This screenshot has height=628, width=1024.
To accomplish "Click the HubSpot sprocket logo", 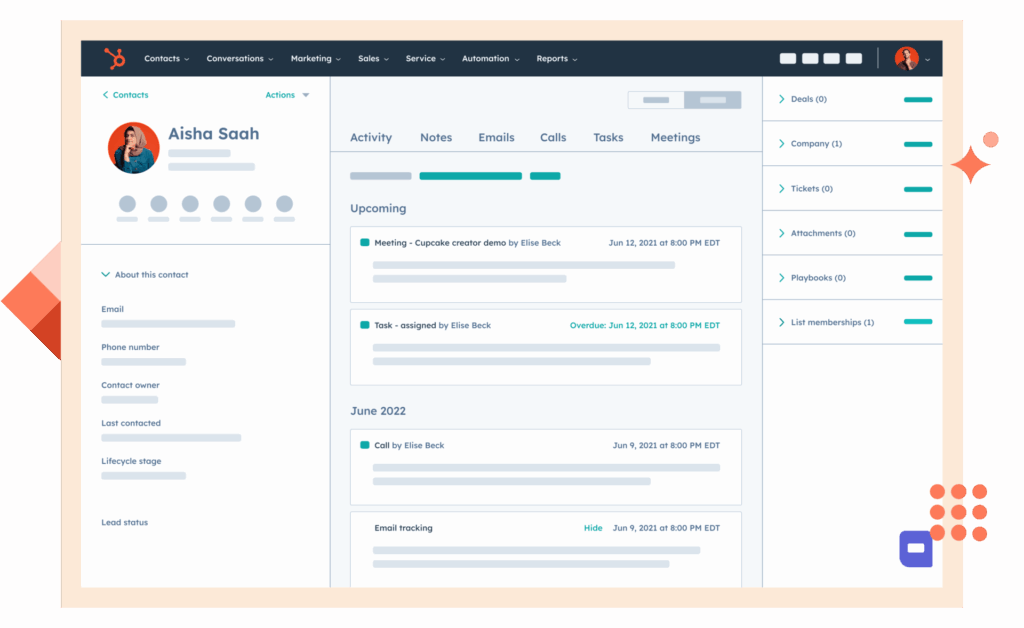I will coord(115,59).
